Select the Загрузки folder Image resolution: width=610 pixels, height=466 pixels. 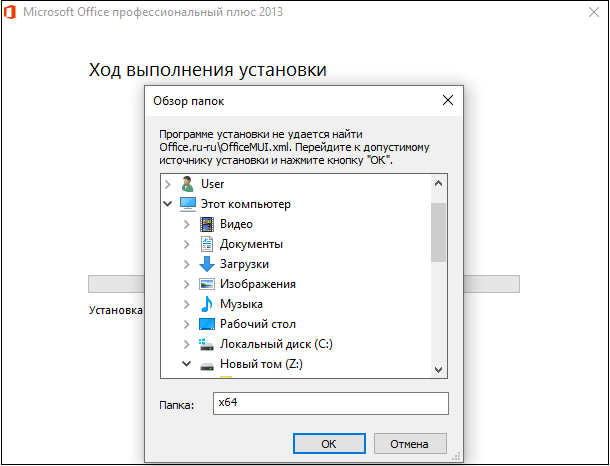(x=244, y=264)
